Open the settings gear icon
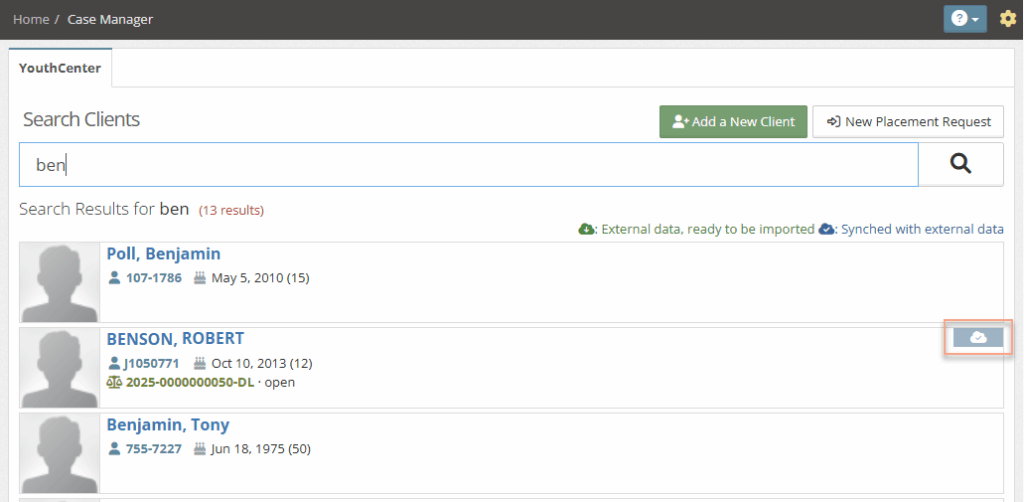Screen dimensions: 1024x502 tap(1008, 19)
